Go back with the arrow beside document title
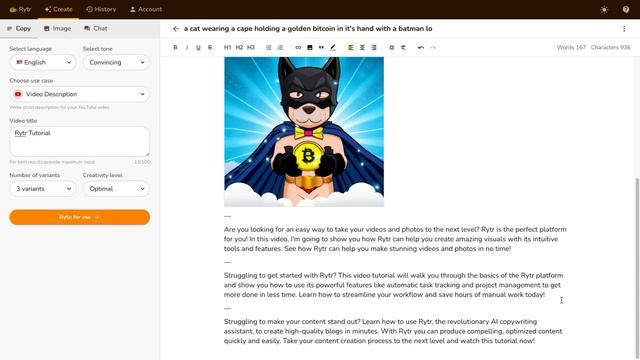The image size is (640, 360). (x=176, y=29)
